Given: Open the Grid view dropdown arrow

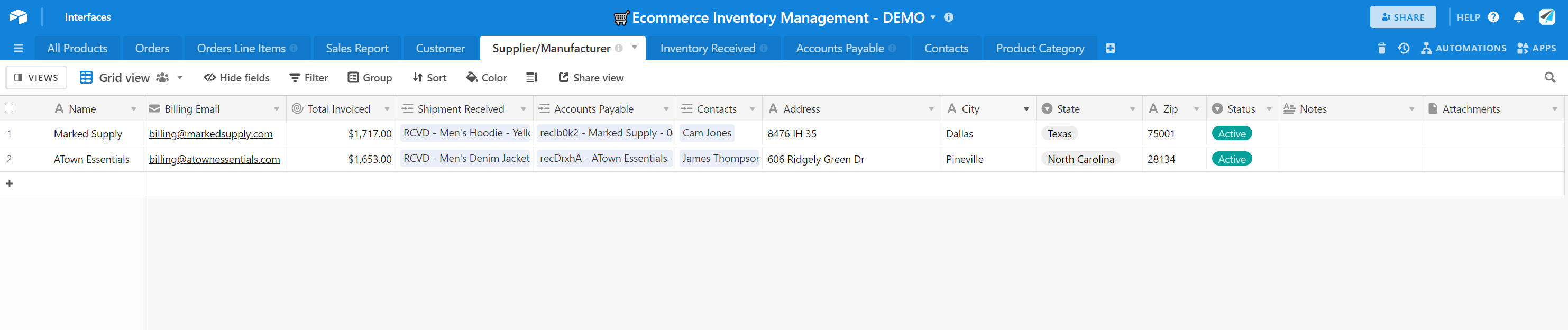Looking at the screenshot, I should click(x=180, y=77).
